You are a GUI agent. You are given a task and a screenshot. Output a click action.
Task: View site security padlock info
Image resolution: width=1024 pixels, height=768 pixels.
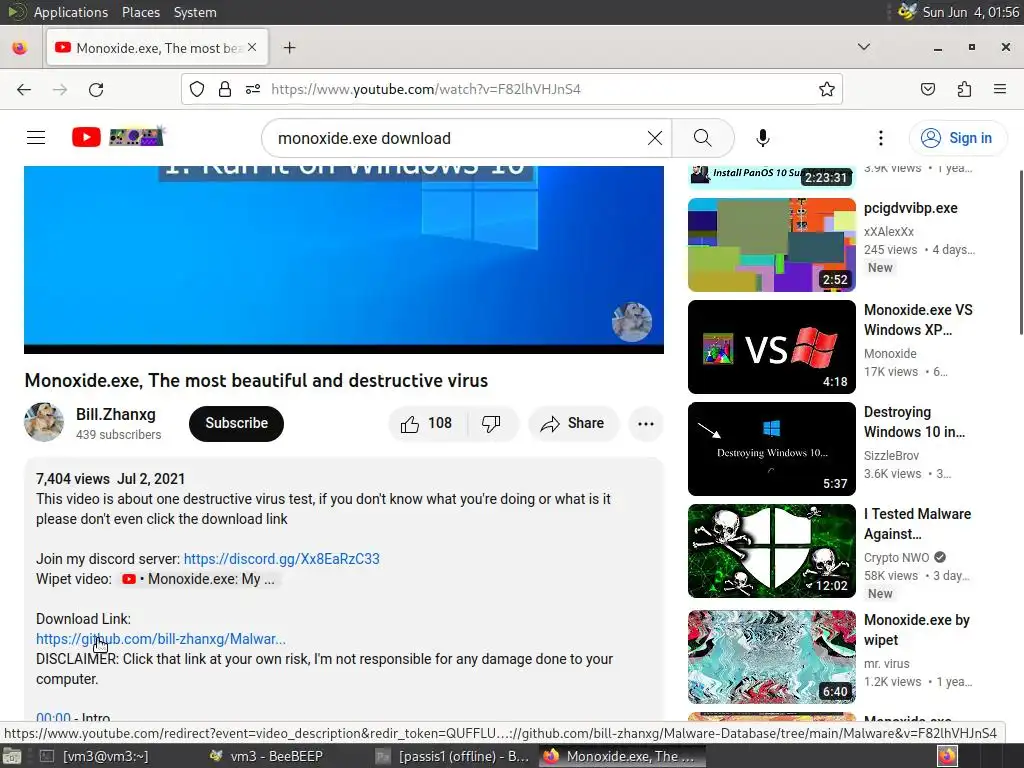coord(225,89)
